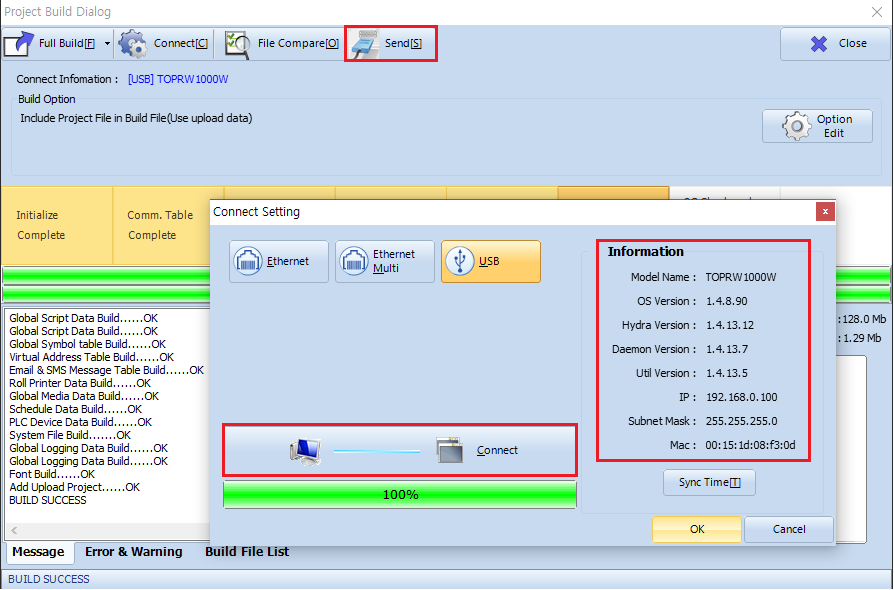Click the PC monitor icon
The image size is (894, 590).
(305, 451)
